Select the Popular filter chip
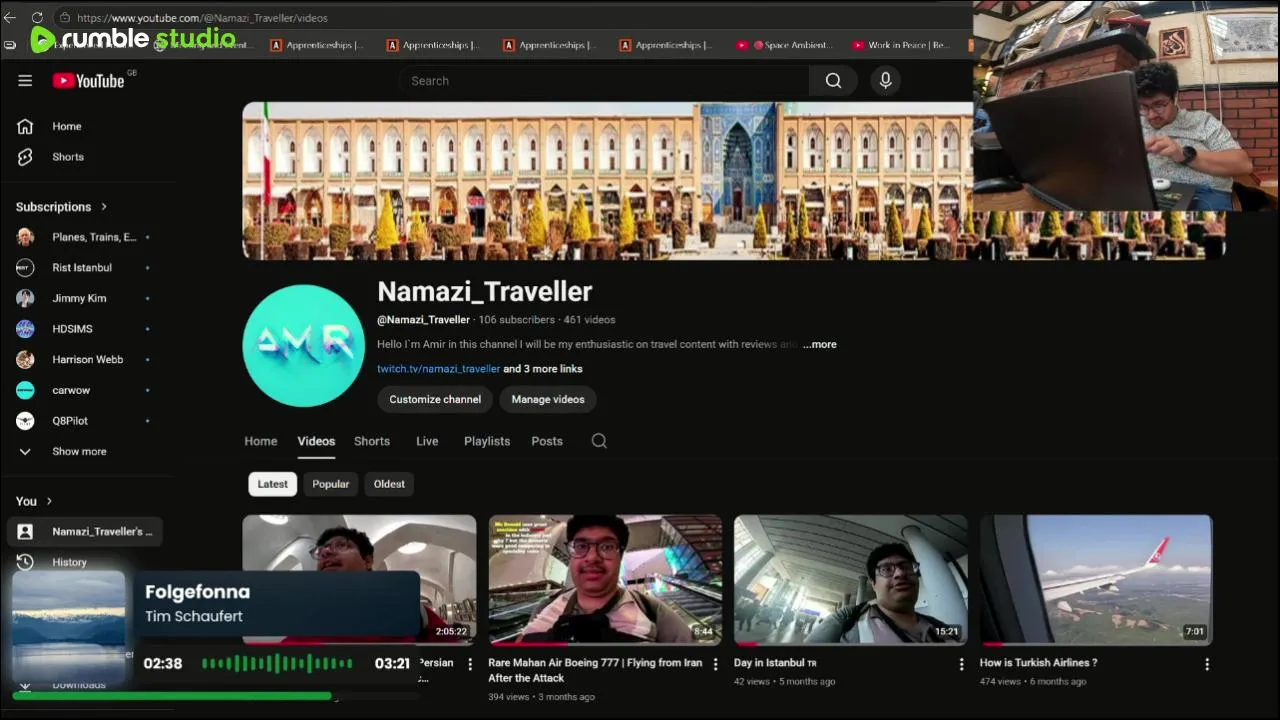Image resolution: width=1280 pixels, height=720 pixels. coord(330,484)
